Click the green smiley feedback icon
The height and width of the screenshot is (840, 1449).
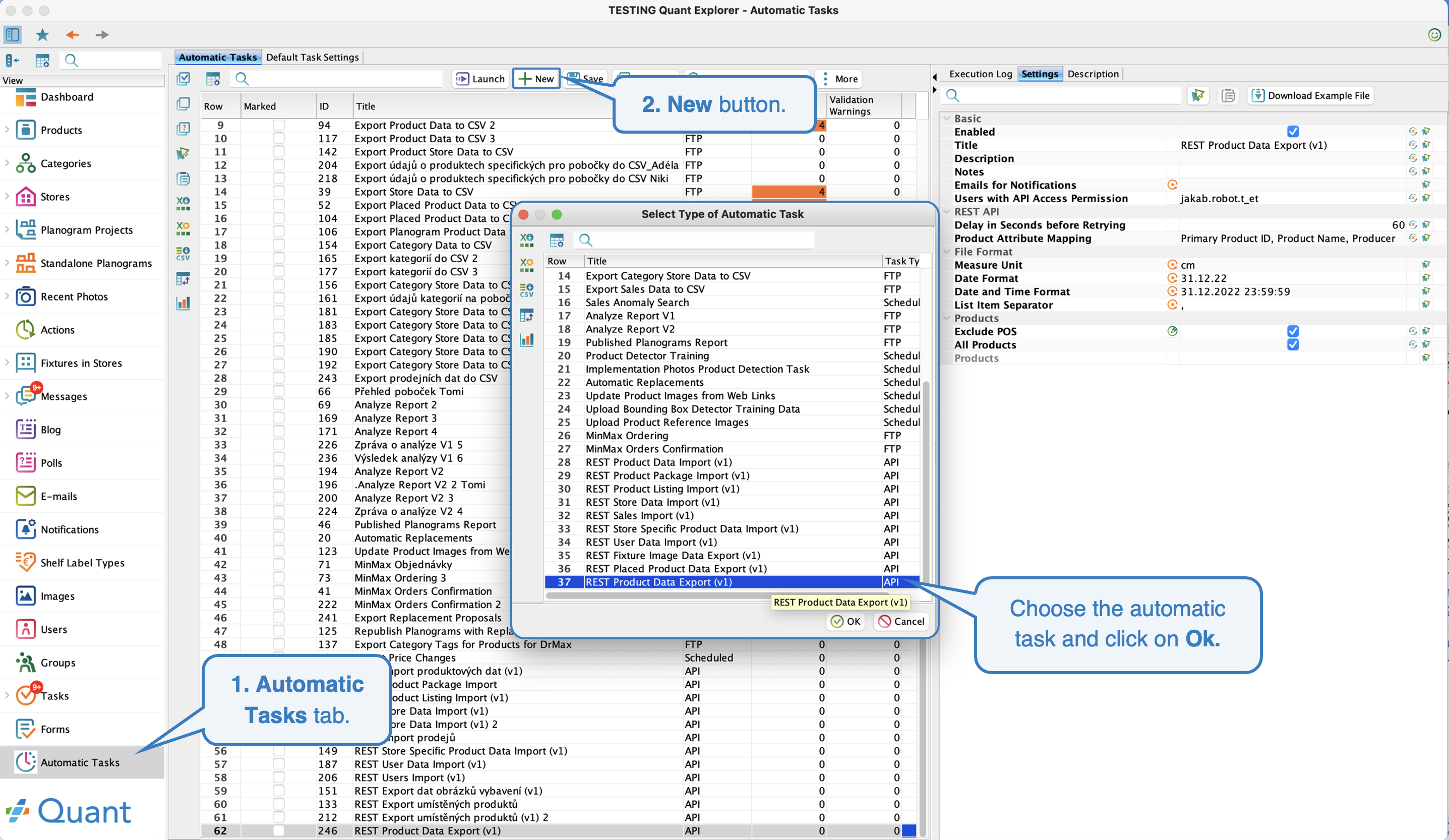click(x=1434, y=34)
